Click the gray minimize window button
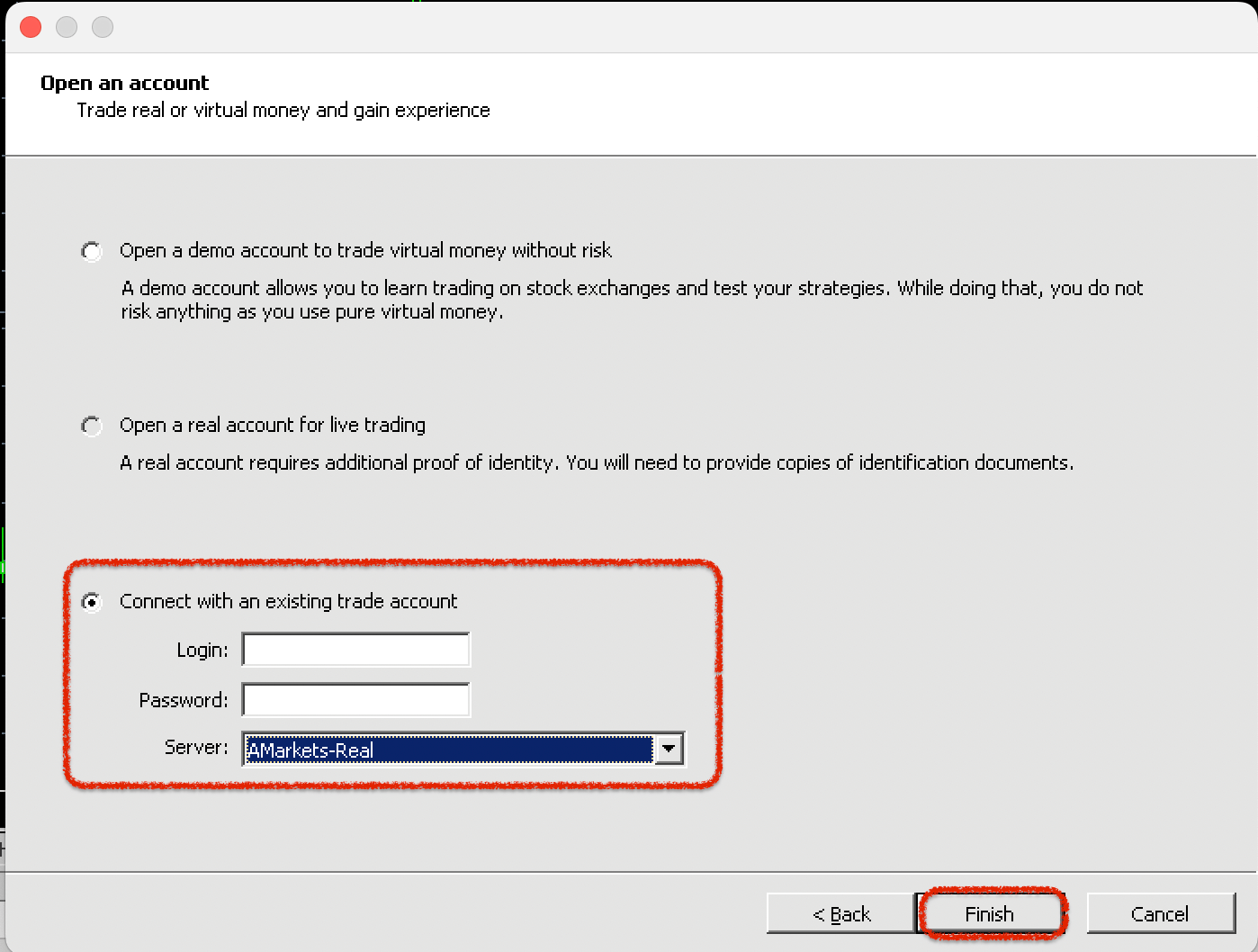This screenshot has height=952, width=1258. 67,27
